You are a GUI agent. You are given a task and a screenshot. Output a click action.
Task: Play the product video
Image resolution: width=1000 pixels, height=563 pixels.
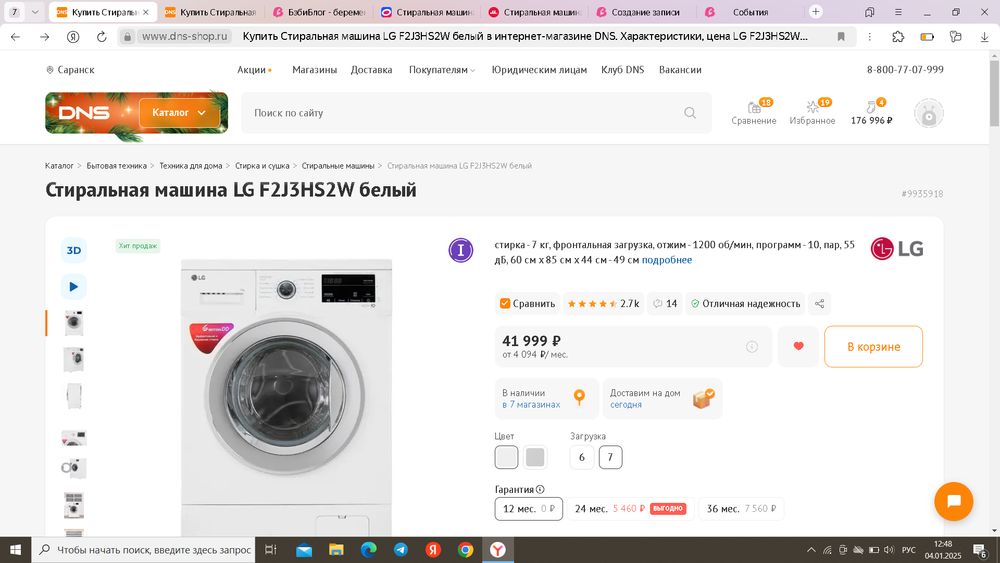pyautogui.click(x=74, y=286)
